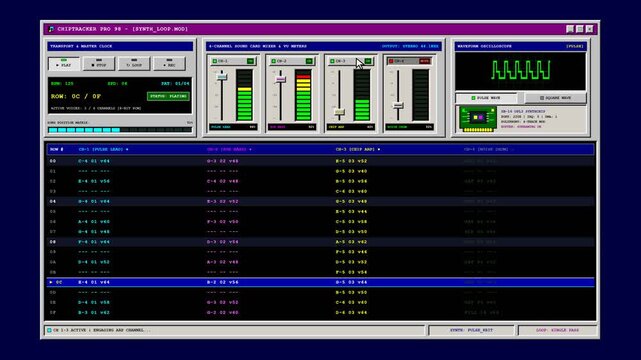Stop playback with the STOP button

coord(99,64)
